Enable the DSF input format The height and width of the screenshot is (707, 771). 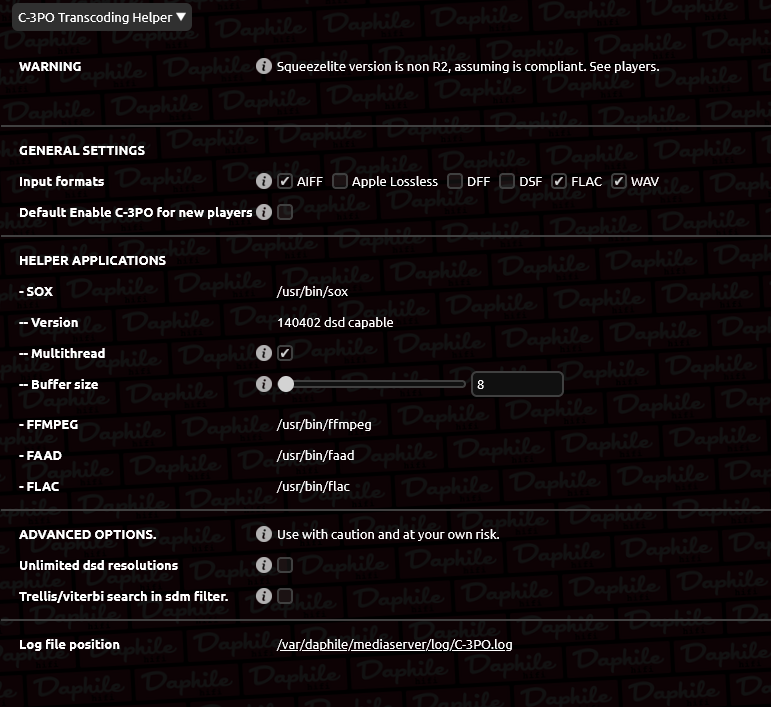(x=506, y=181)
